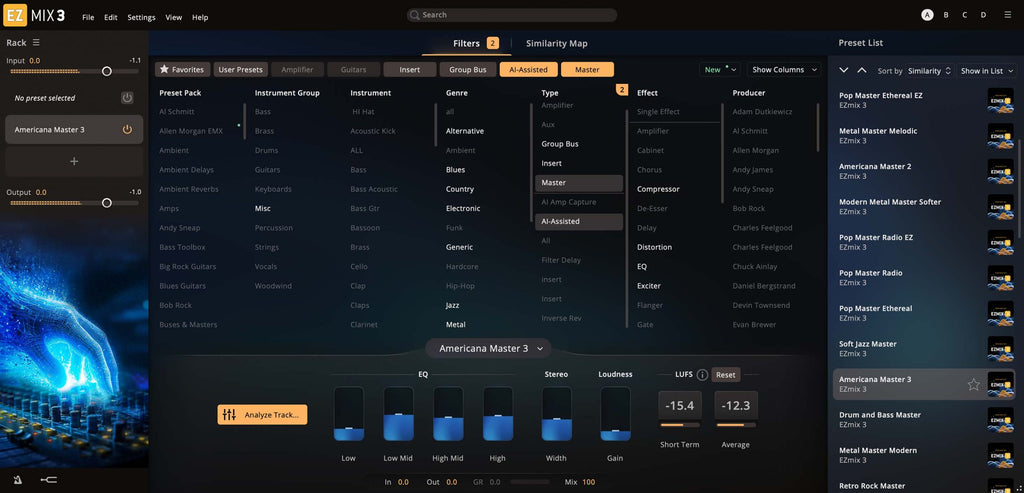Open the Americana Master 3 preset dropdown

pos(488,348)
